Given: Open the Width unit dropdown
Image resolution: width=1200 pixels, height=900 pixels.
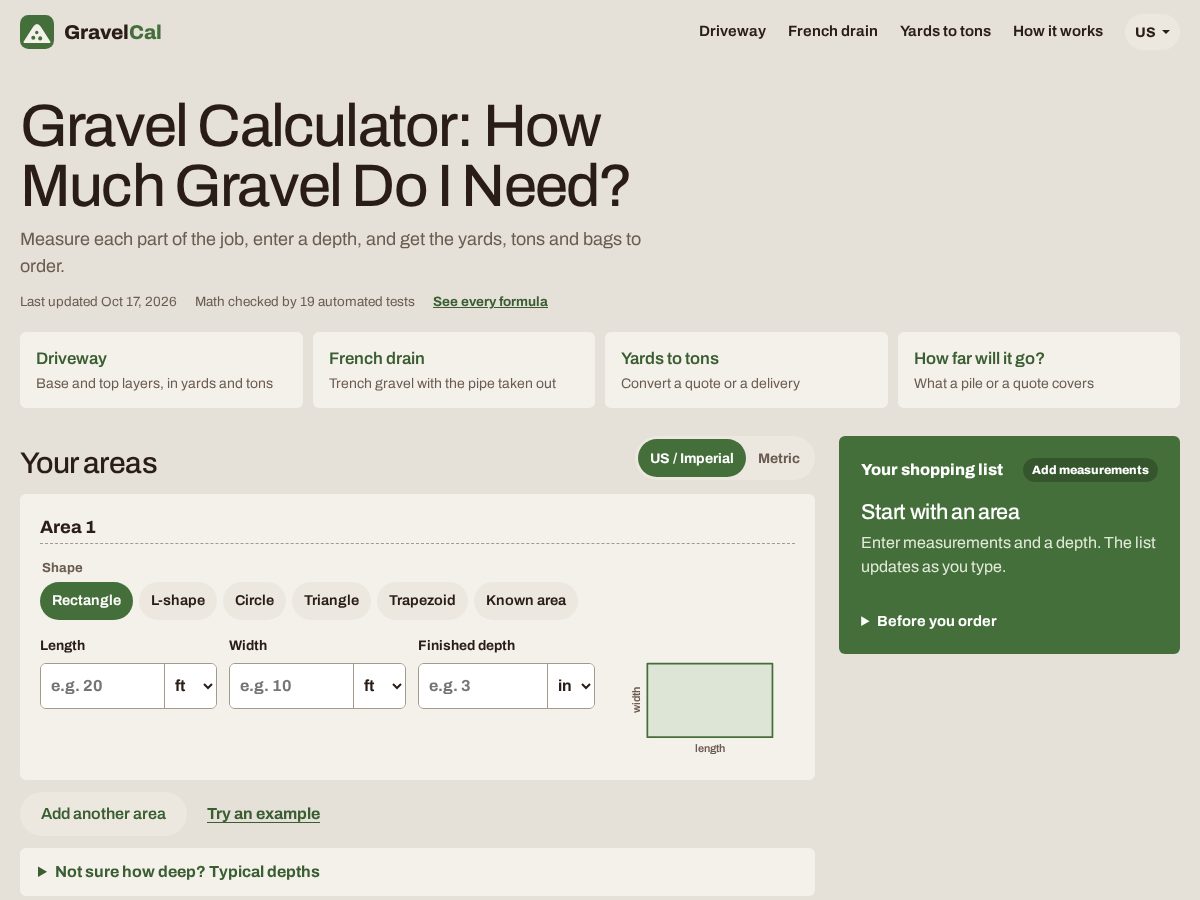Looking at the screenshot, I should (x=380, y=686).
